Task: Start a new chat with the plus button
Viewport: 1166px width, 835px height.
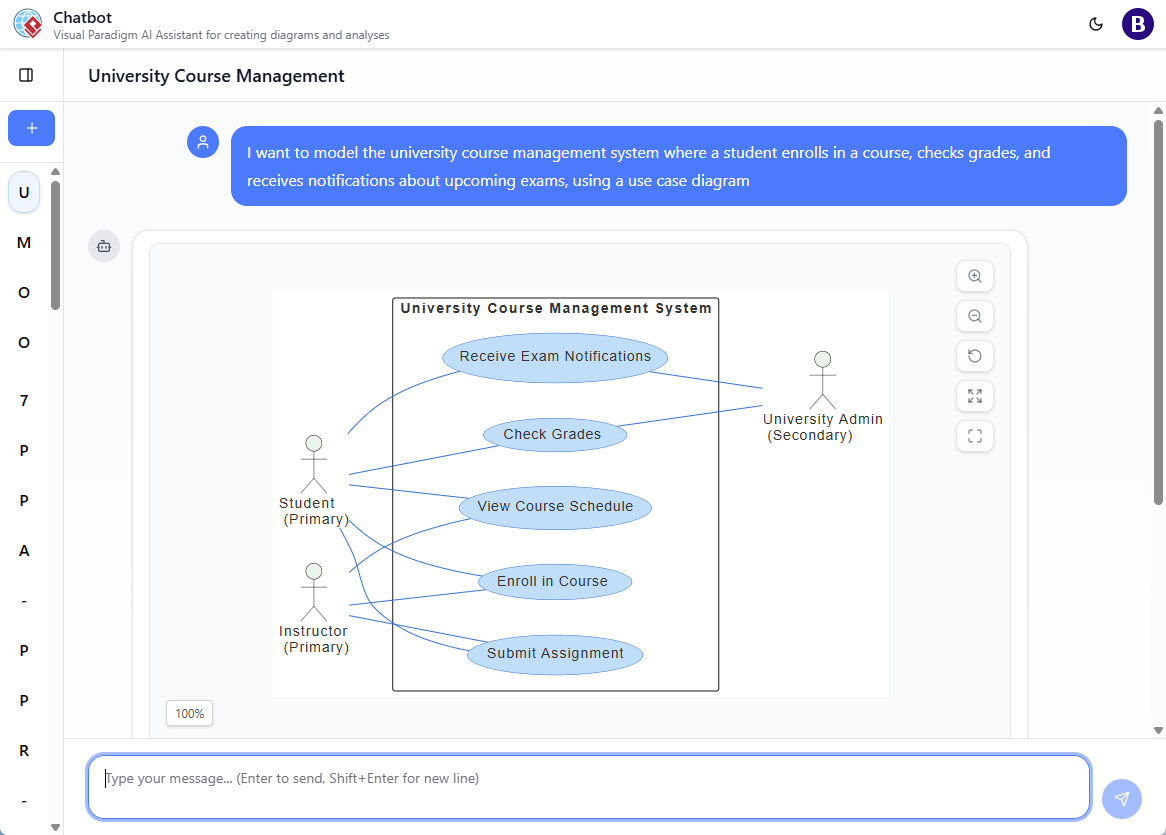Action: [x=31, y=128]
